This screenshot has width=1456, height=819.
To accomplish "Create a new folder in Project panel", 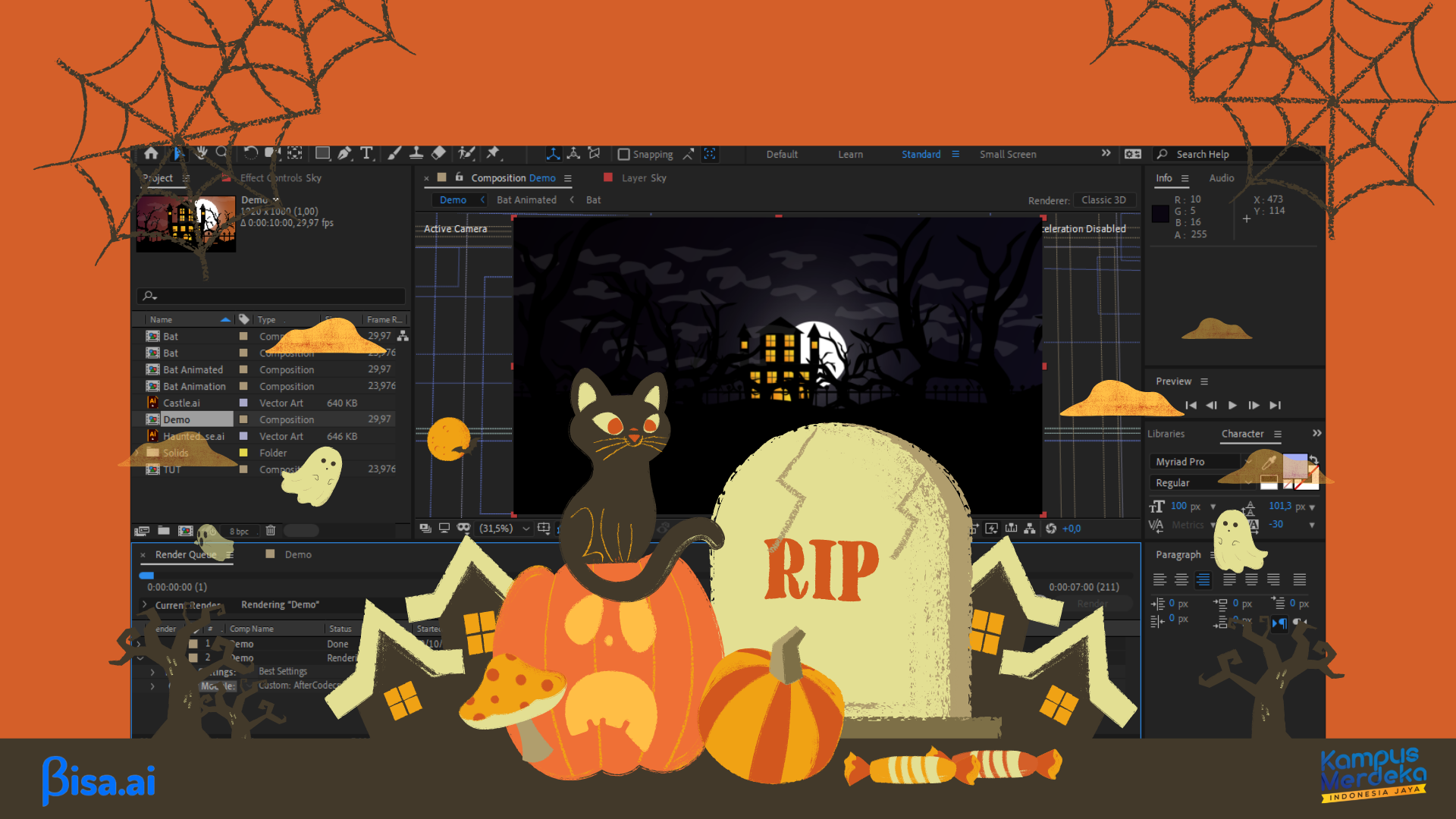I will (x=164, y=531).
